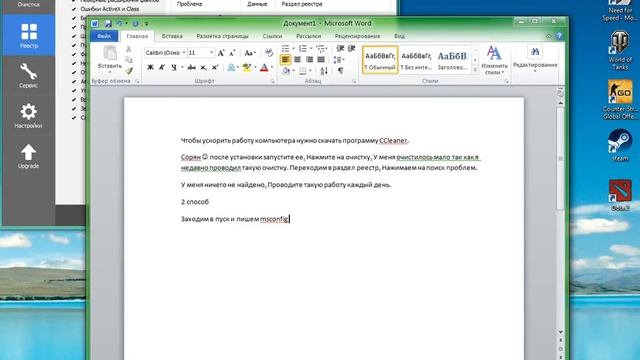Viewport: 640px width, 360px height.
Task: Undo the last action in Word
Action: click(120, 24)
